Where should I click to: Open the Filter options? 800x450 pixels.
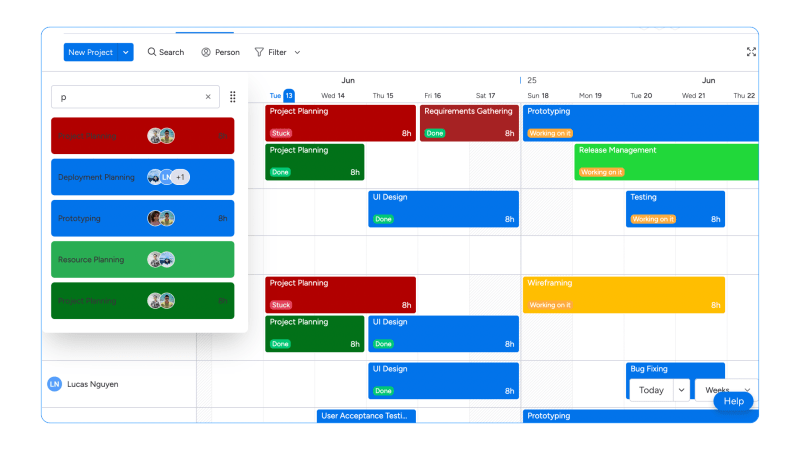[271, 52]
